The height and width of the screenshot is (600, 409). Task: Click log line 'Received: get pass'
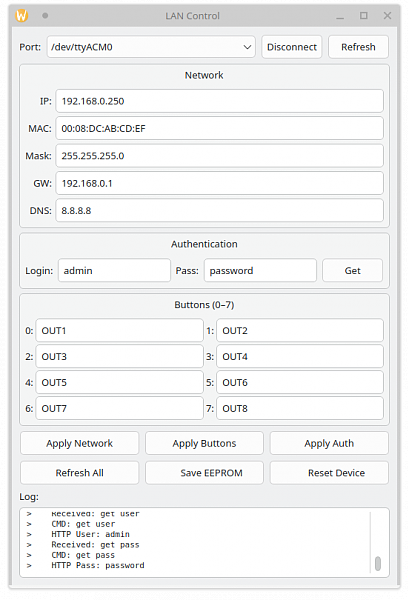95,545
